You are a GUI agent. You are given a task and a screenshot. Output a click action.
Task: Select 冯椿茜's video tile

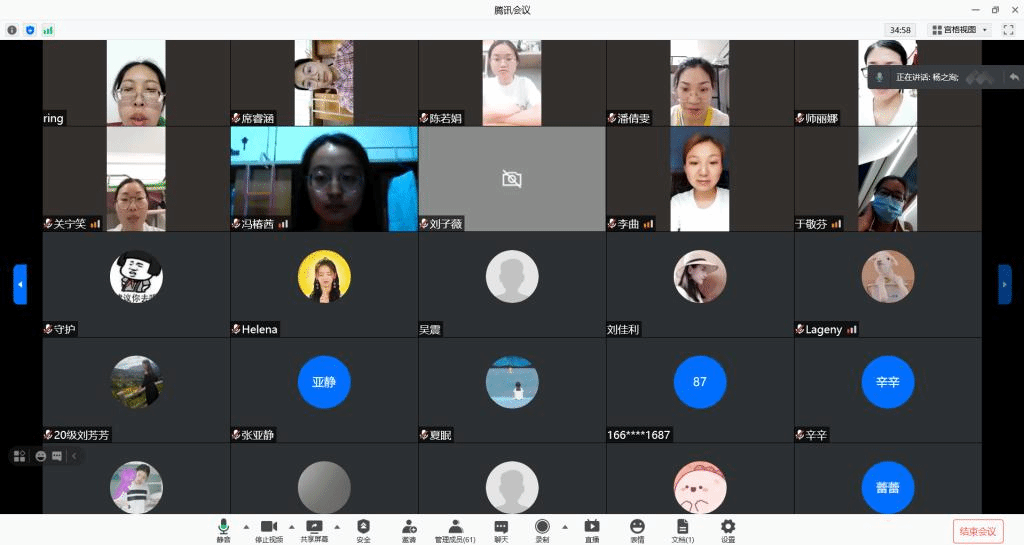324,179
